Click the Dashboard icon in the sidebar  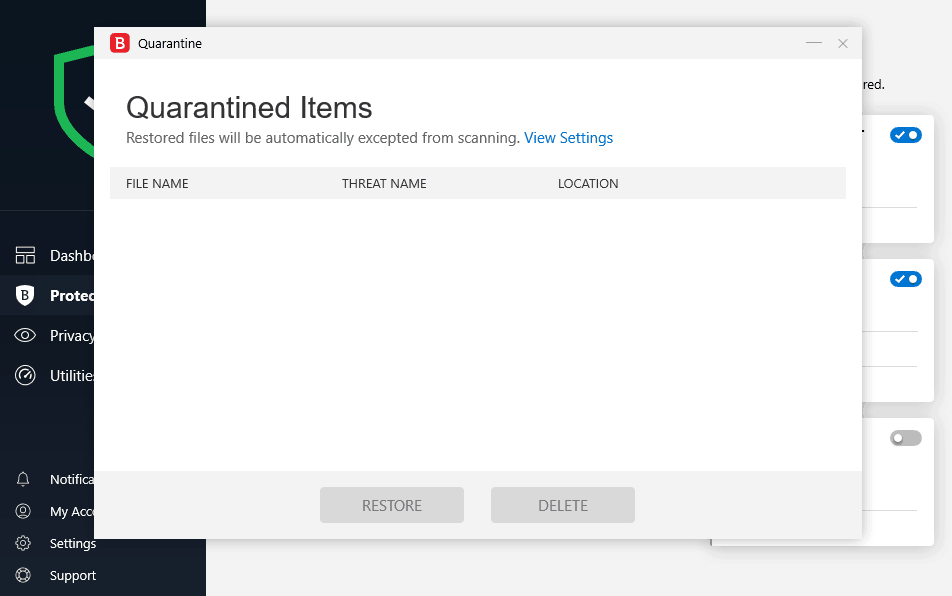pos(25,255)
